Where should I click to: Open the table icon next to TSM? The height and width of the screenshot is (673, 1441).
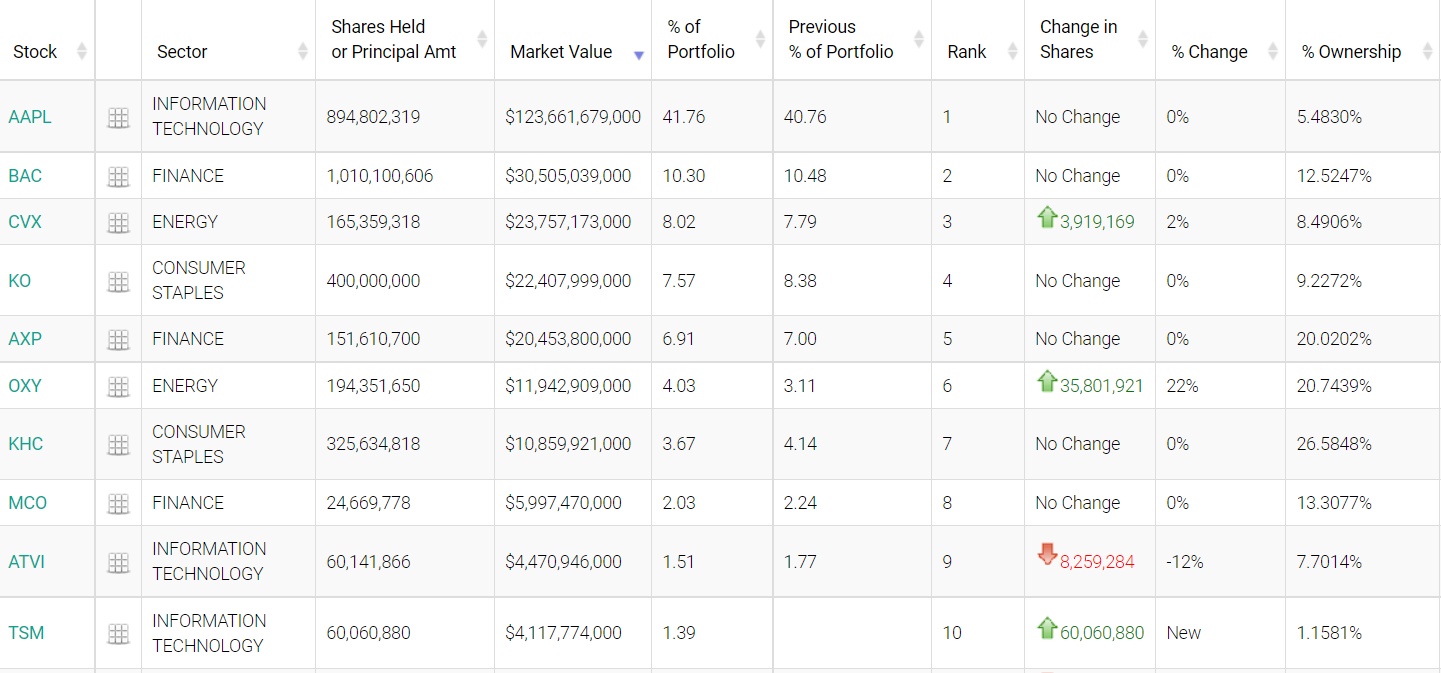pos(118,634)
